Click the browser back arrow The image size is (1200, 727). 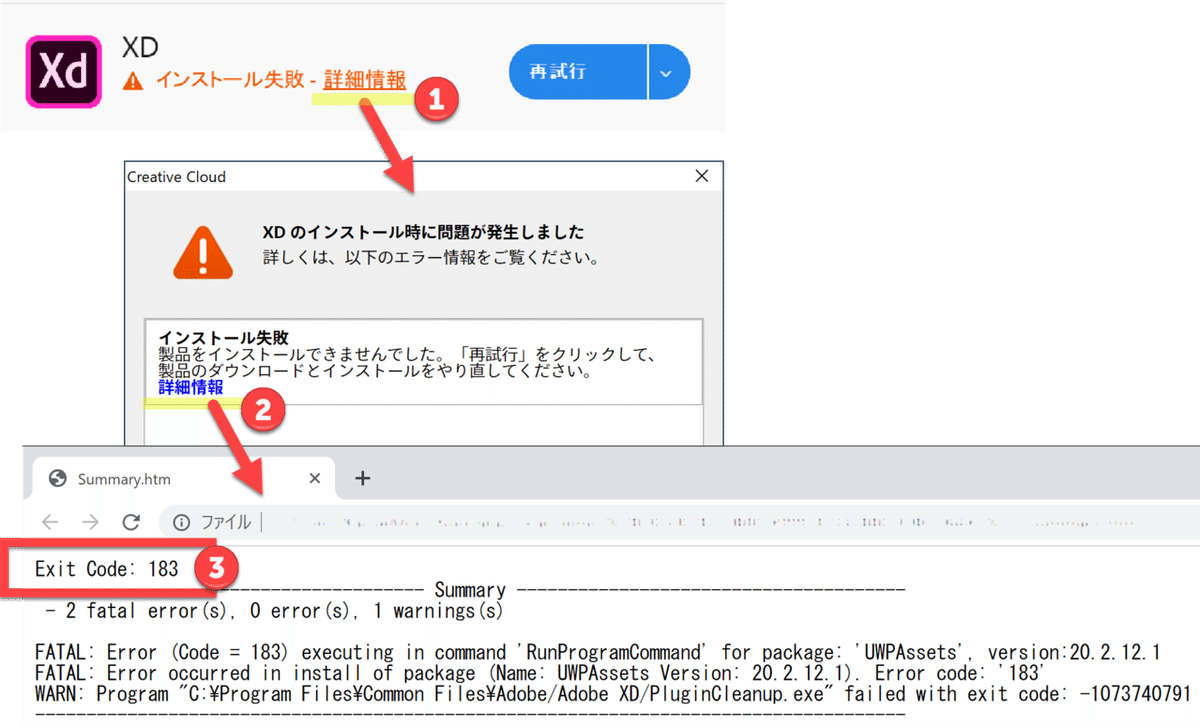click(x=51, y=521)
